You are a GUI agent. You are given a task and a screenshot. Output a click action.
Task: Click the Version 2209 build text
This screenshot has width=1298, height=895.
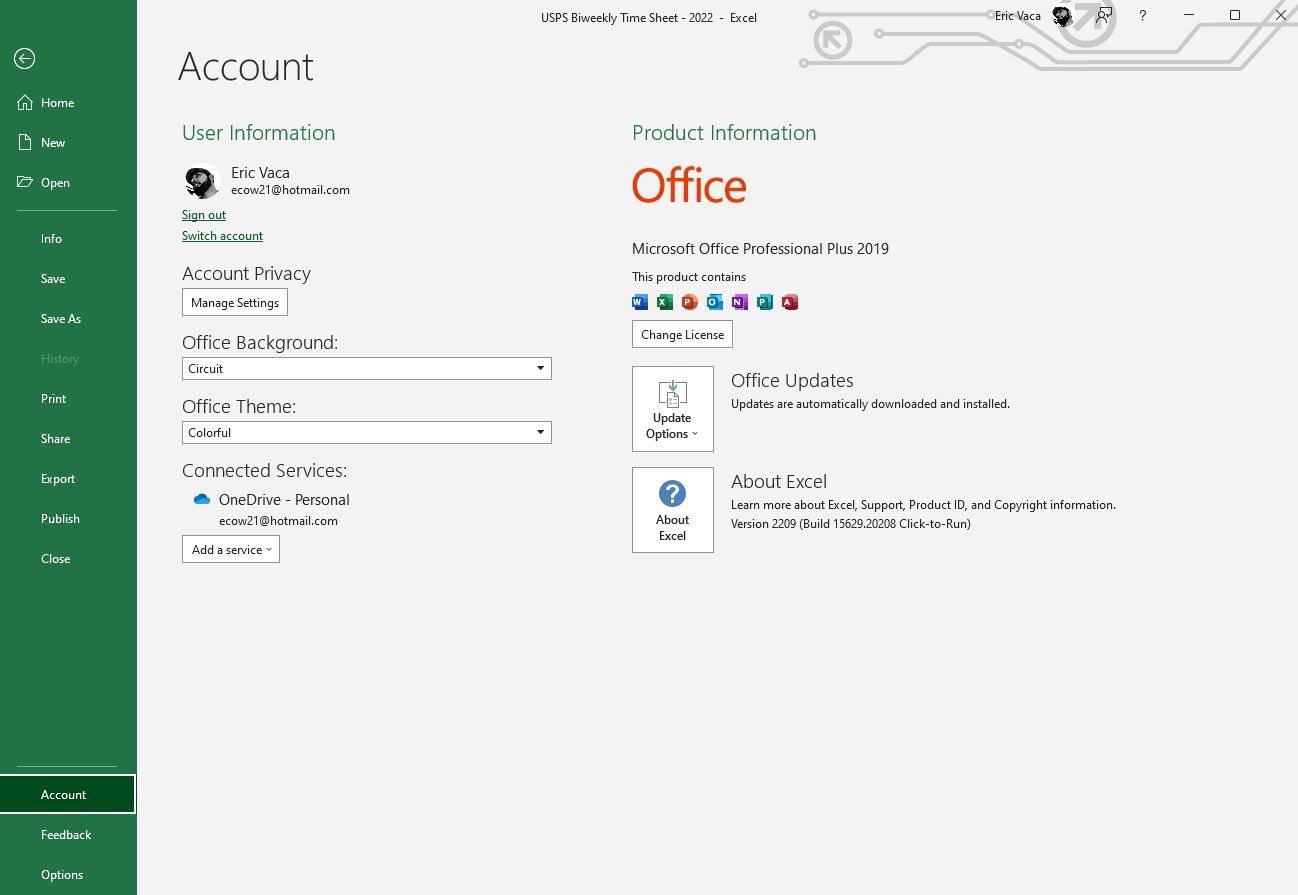[851, 524]
